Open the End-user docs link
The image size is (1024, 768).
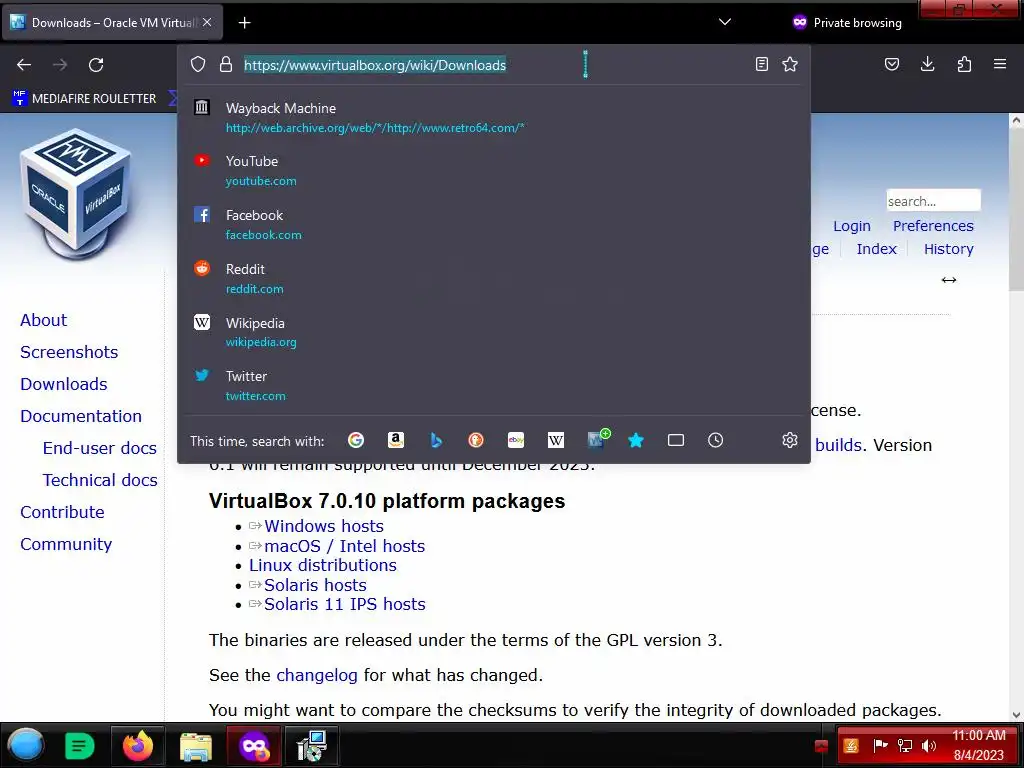(x=99, y=448)
